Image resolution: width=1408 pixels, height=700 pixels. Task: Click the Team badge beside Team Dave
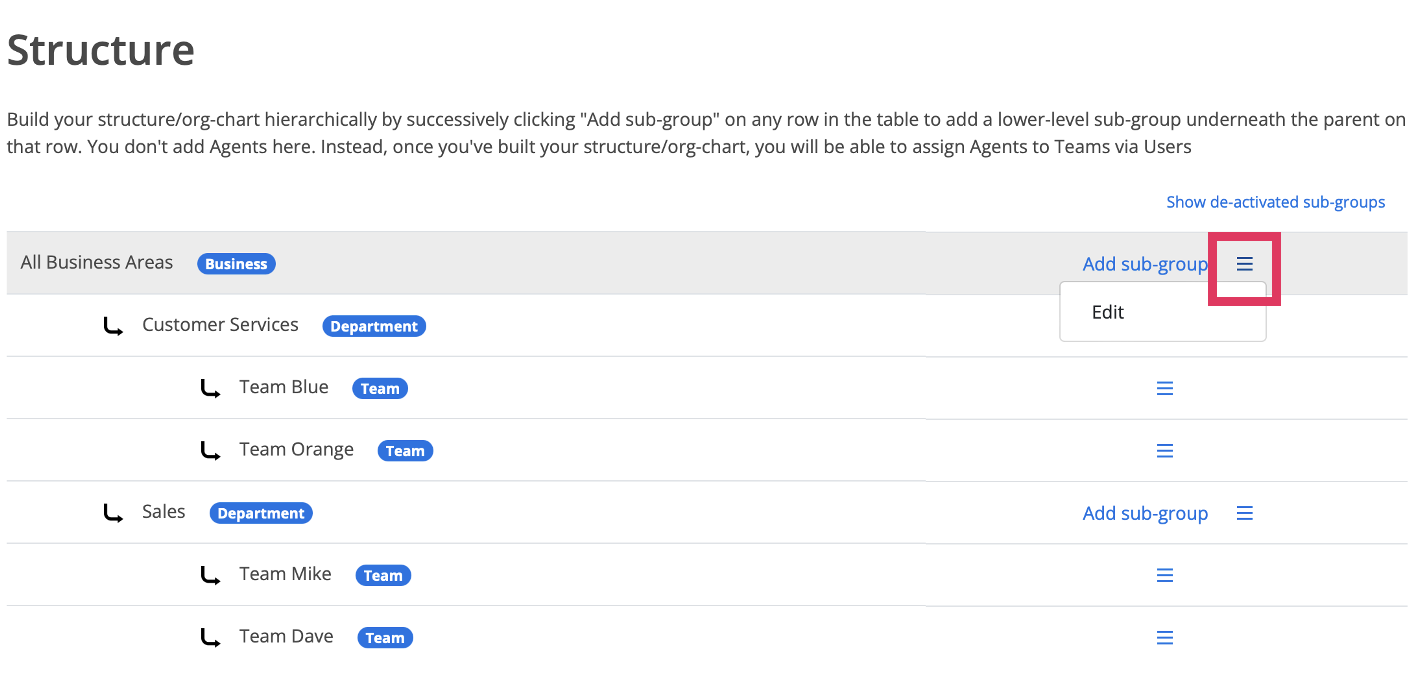[x=384, y=638]
